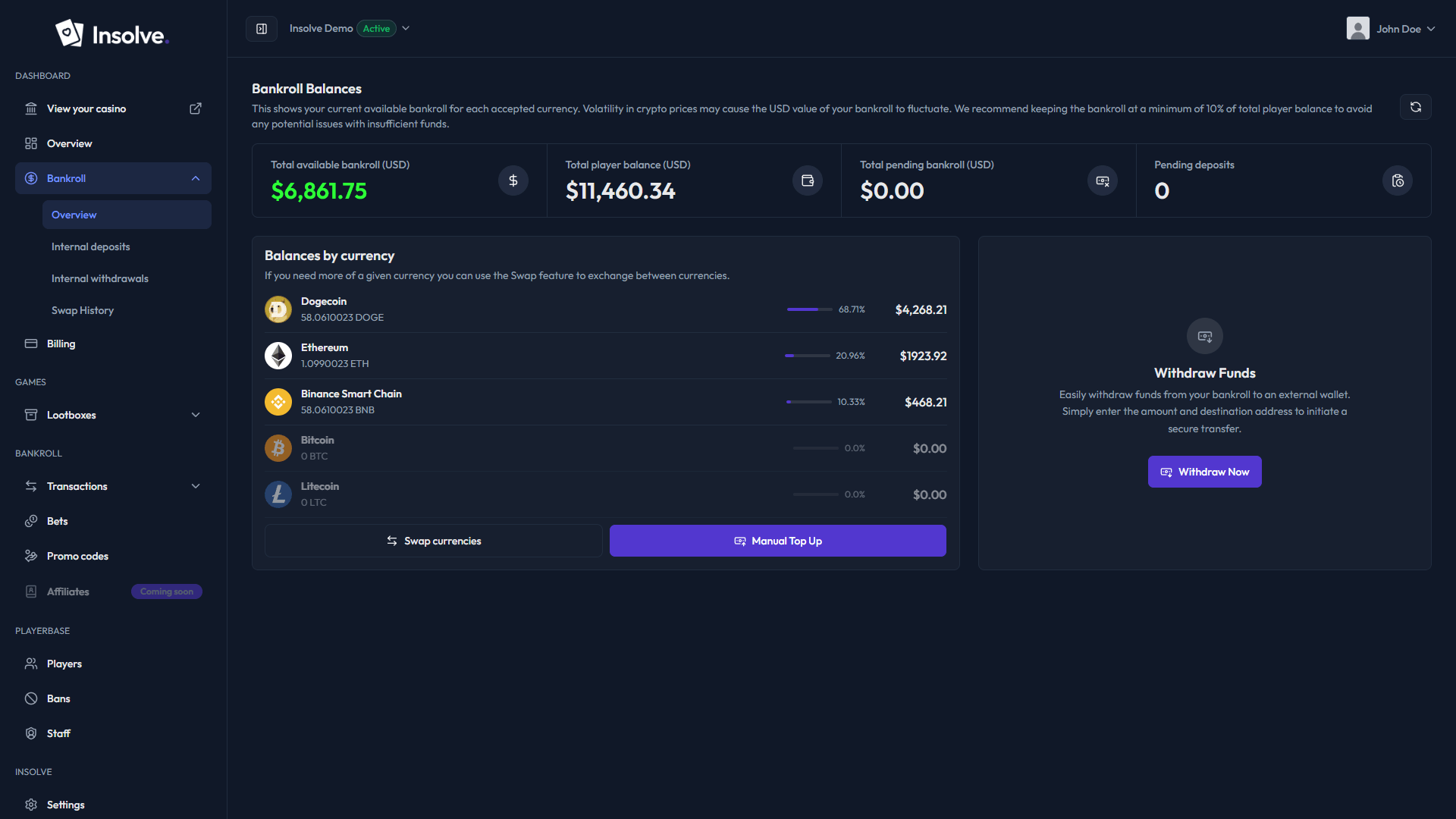The height and width of the screenshot is (819, 1456).
Task: Click the Withdraw Now button
Action: (x=1205, y=472)
